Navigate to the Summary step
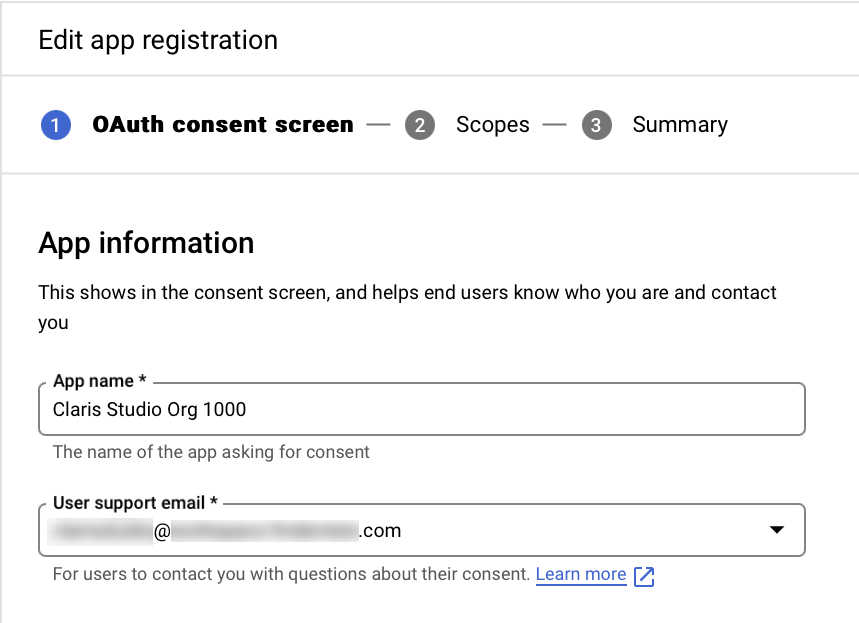The image size is (859, 623). (679, 124)
